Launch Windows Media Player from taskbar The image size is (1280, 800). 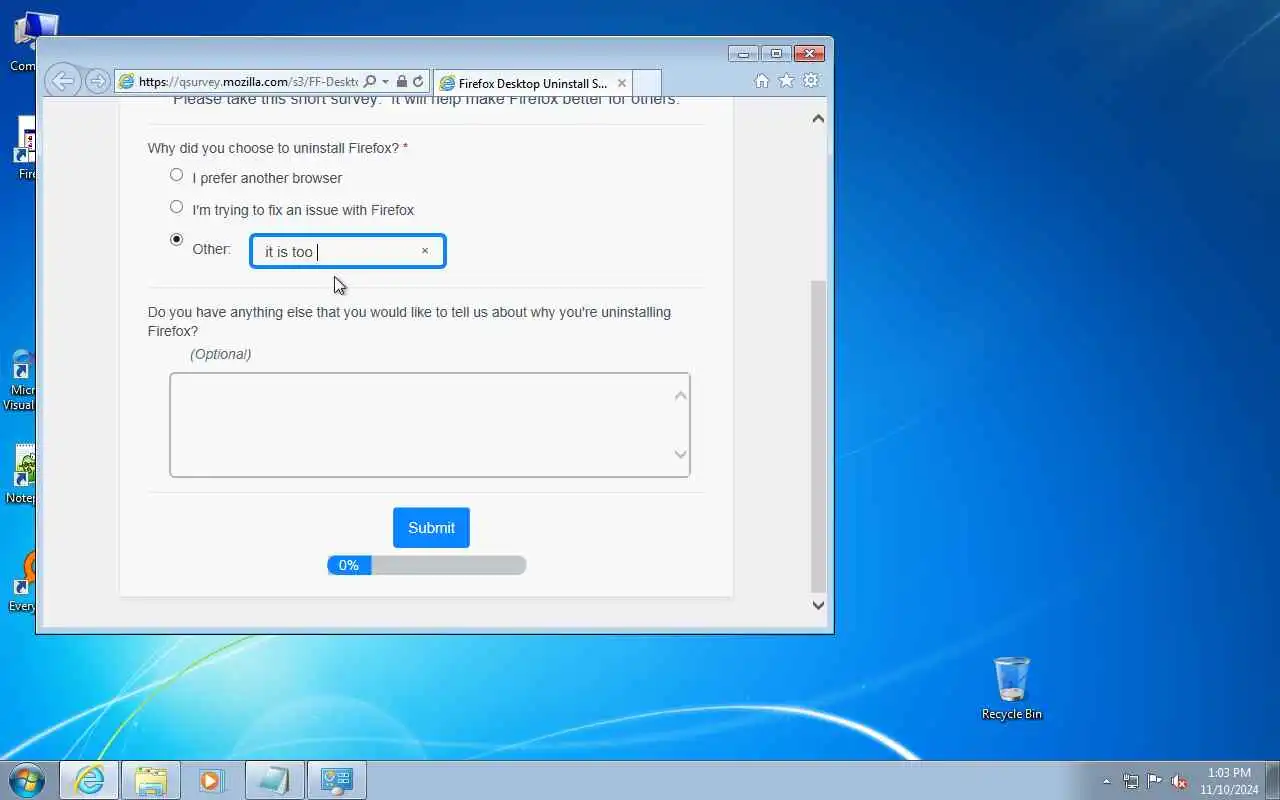point(212,780)
